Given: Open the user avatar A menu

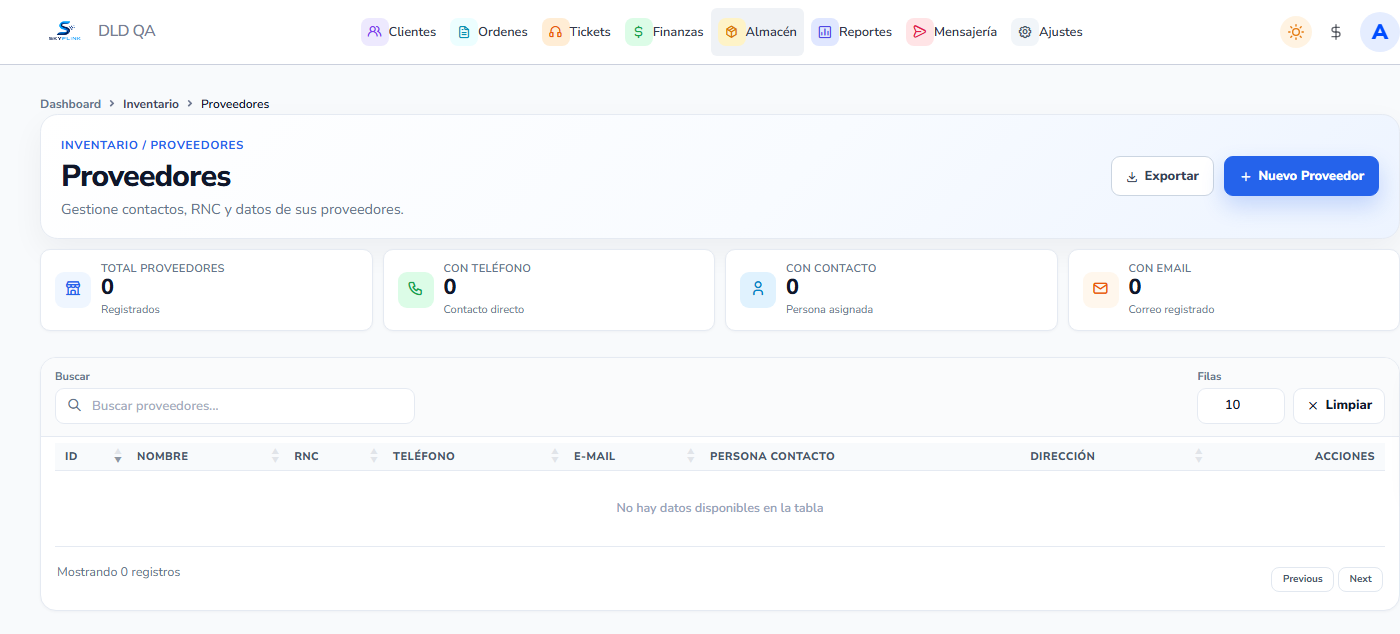Looking at the screenshot, I should click(1380, 32).
